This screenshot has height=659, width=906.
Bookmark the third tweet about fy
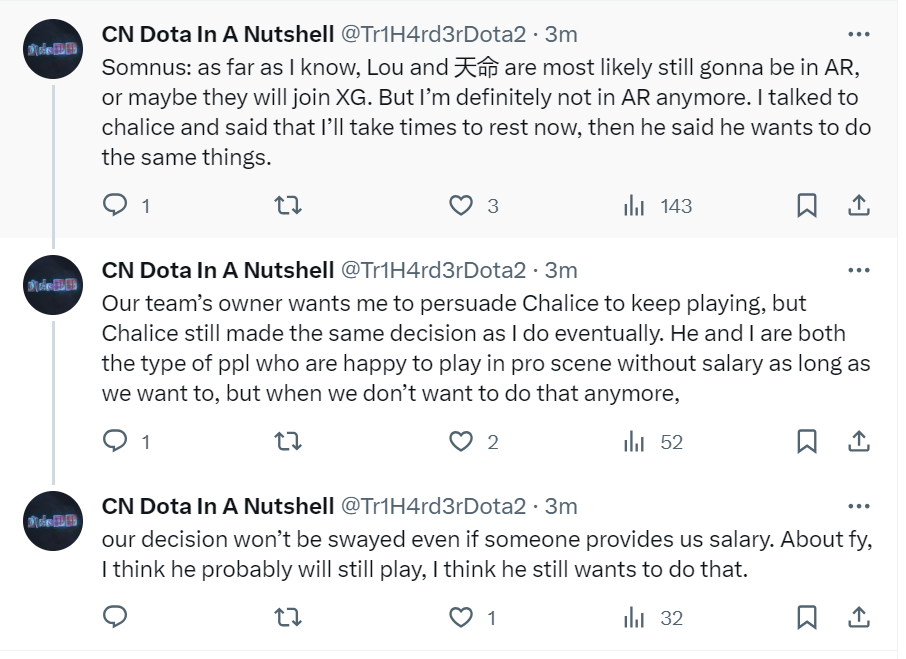click(x=807, y=618)
